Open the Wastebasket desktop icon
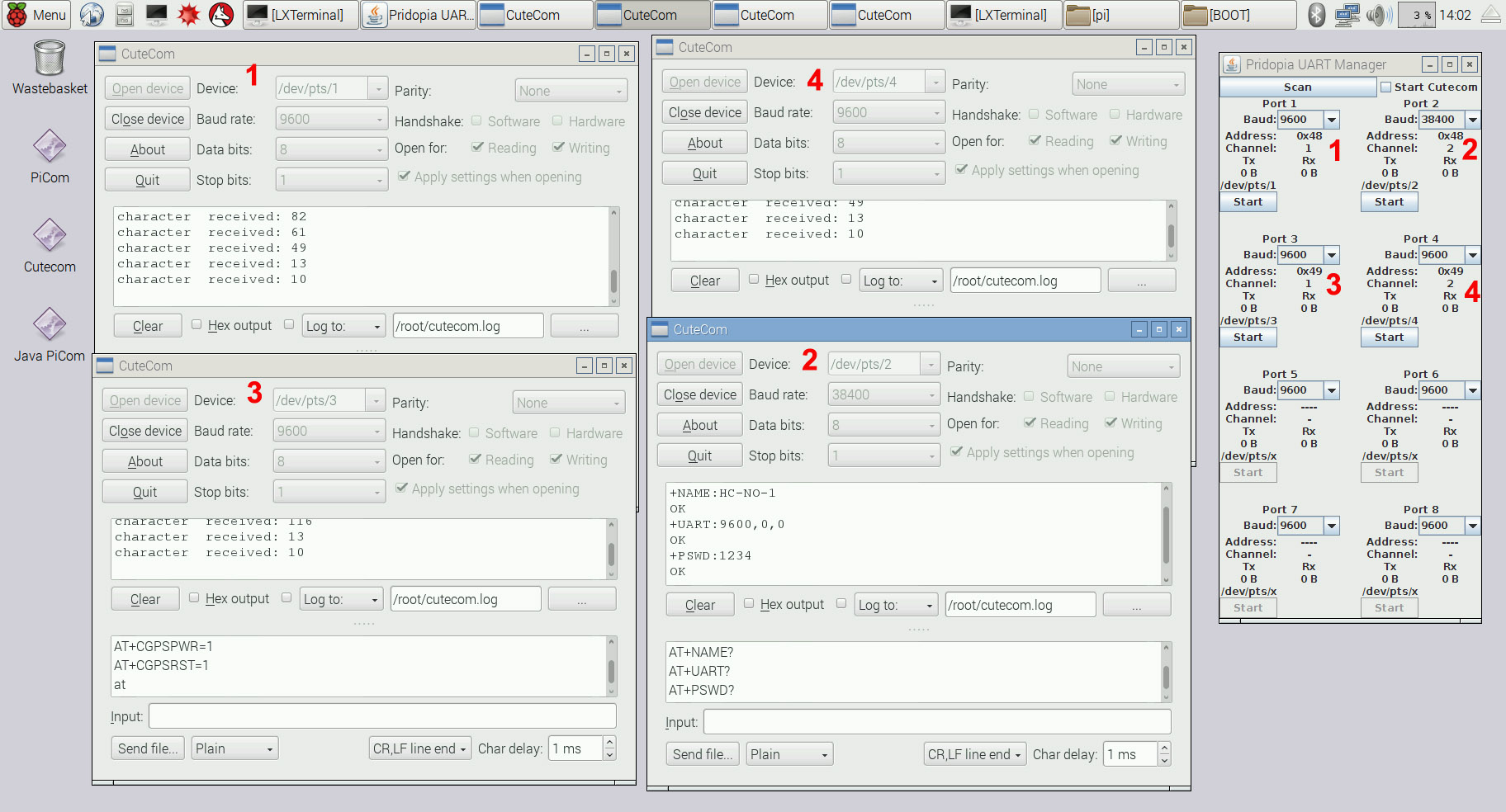The width and height of the screenshot is (1506, 812). pyautogui.click(x=50, y=59)
